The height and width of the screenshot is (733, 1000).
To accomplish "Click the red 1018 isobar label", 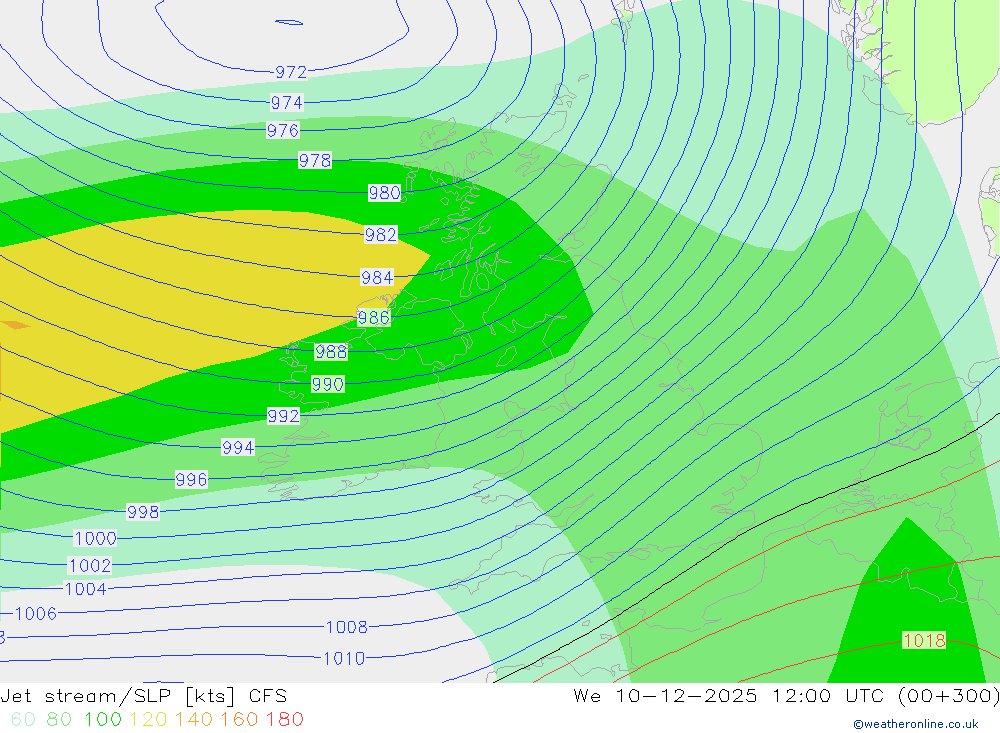I will 924,640.
